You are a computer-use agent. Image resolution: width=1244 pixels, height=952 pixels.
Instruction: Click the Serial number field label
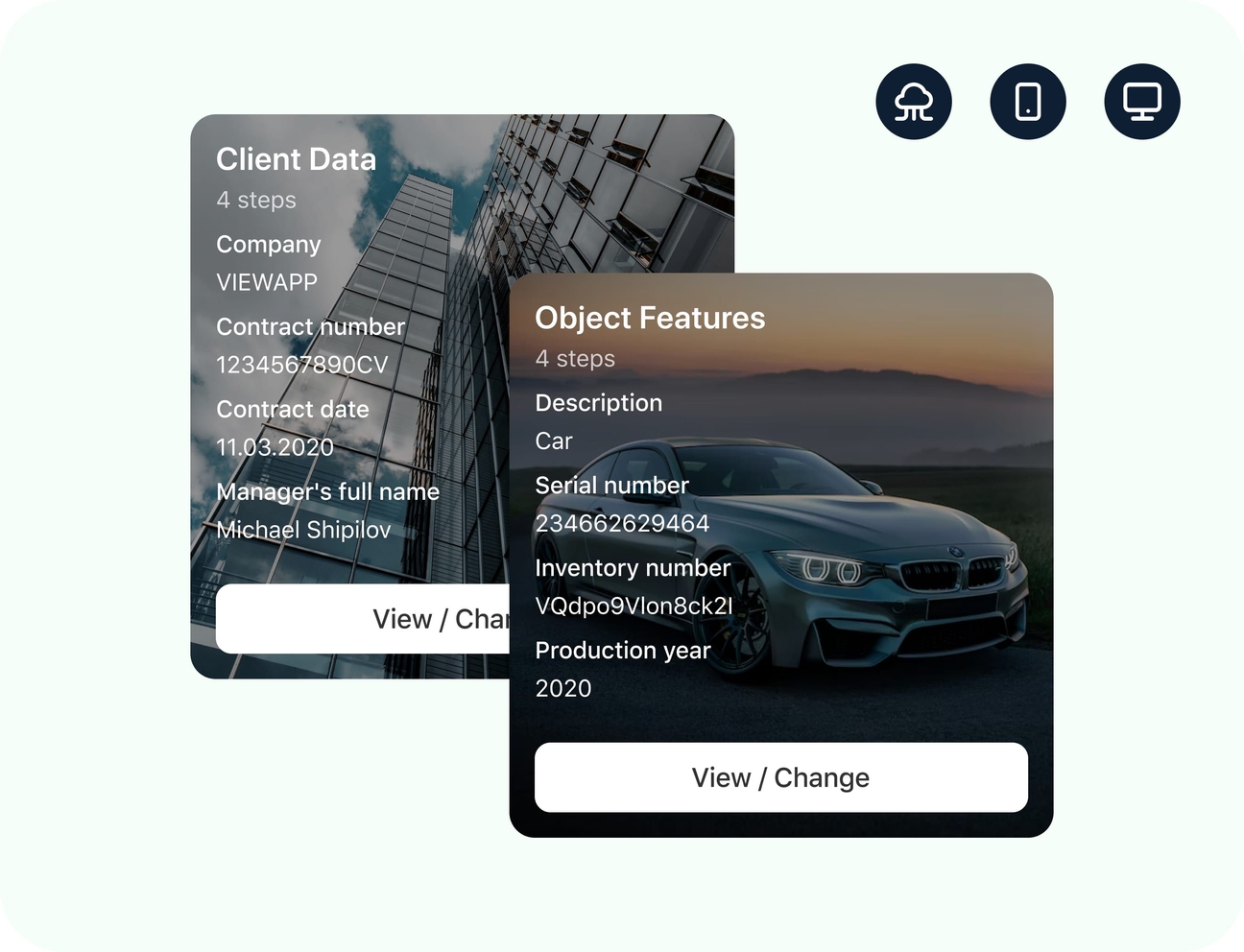pos(611,486)
